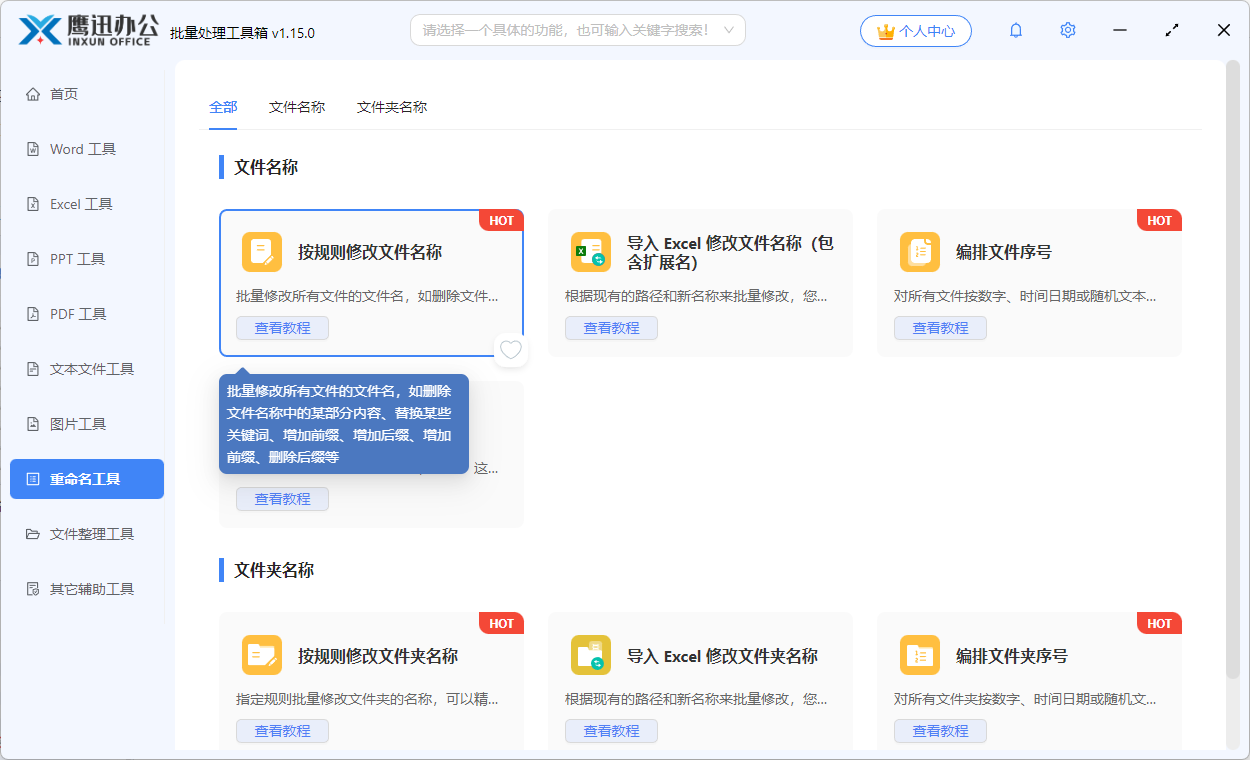
Task: Click 查看教程 under 按规则修改文件夹名称
Action: 282,731
